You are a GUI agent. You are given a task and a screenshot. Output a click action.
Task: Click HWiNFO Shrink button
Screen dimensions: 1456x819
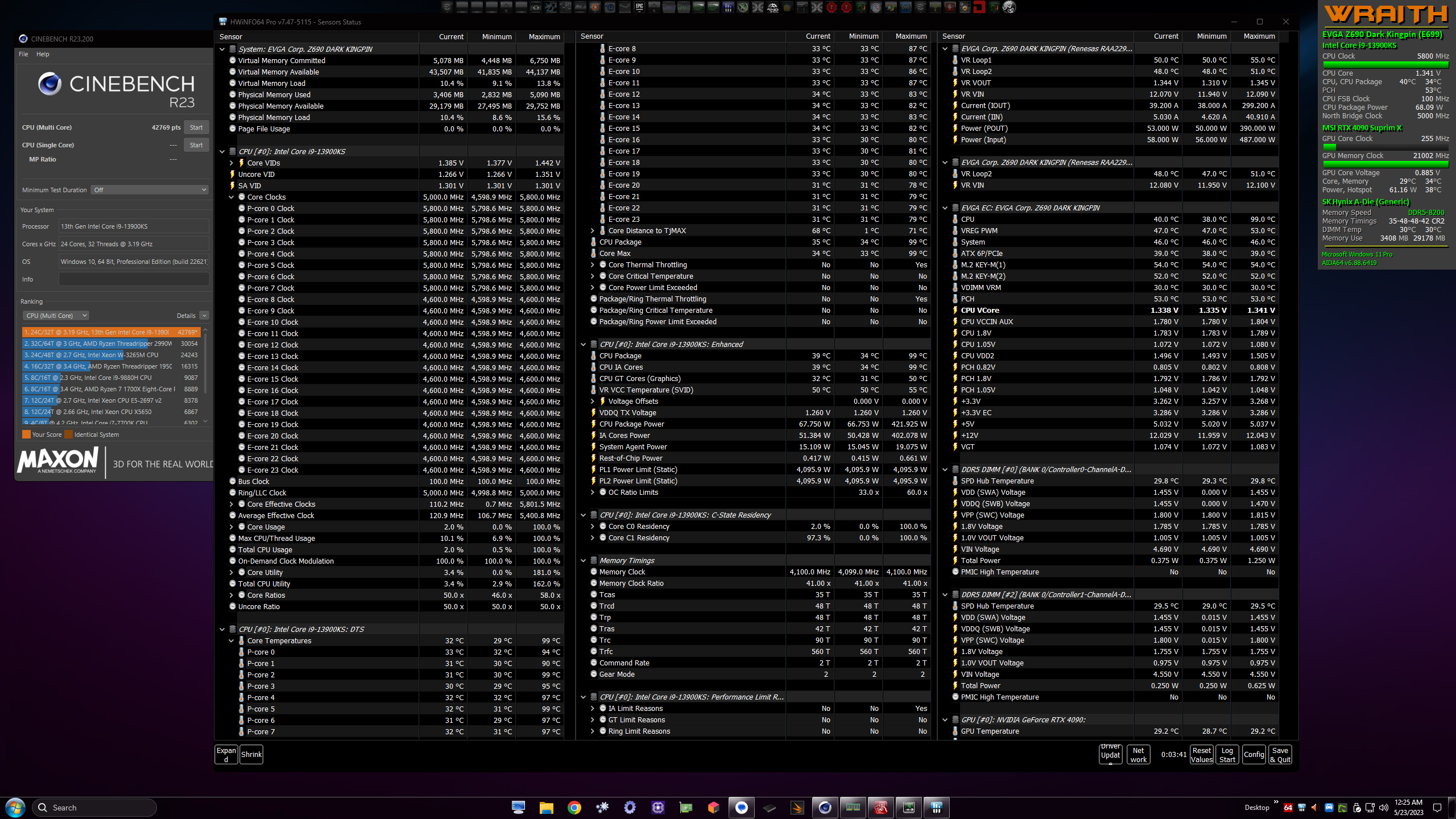click(x=251, y=755)
